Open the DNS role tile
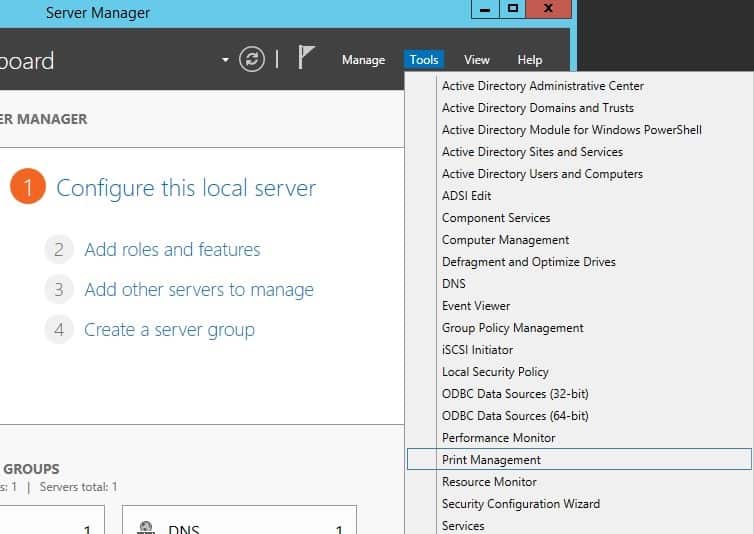The image size is (754, 534). tap(239, 520)
